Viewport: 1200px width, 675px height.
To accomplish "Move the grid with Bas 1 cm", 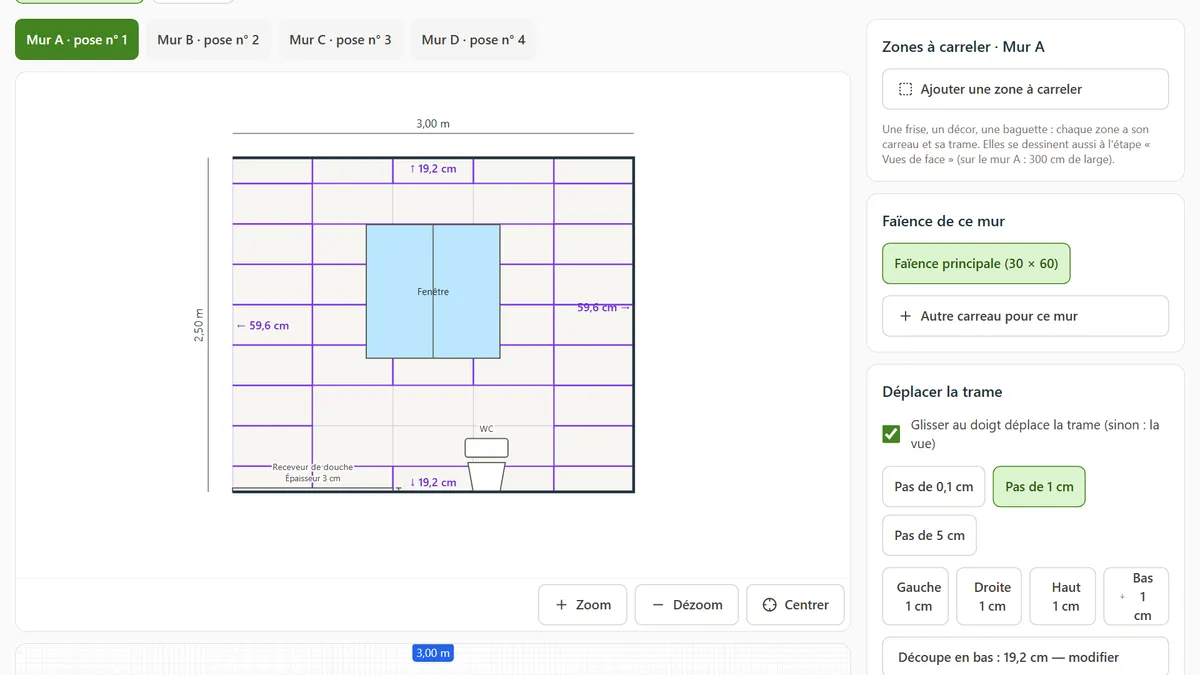I will pos(1136,597).
